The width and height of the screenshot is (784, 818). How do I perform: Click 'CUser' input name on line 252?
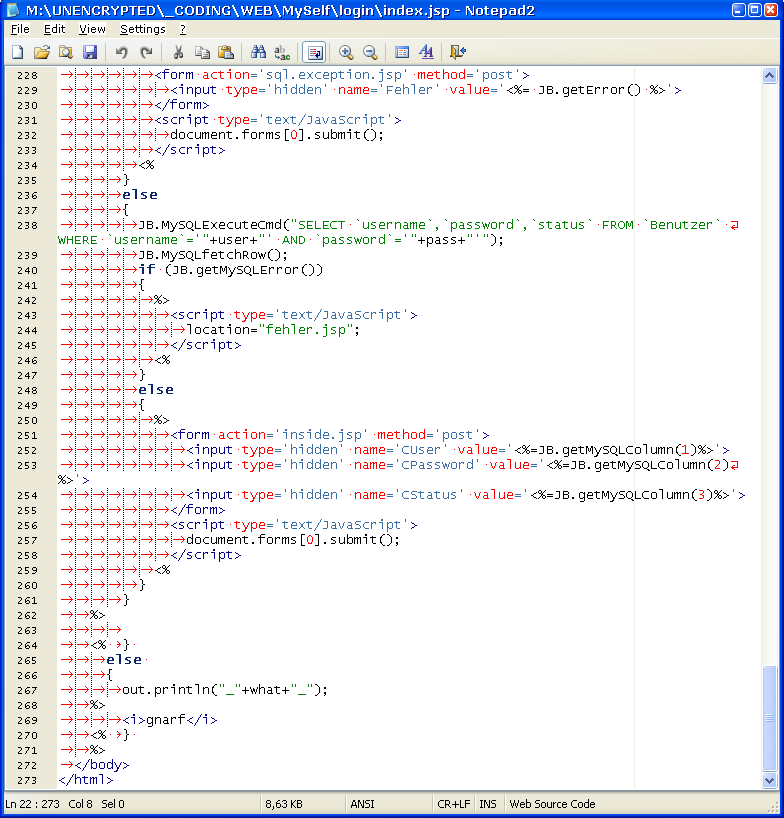(x=421, y=450)
